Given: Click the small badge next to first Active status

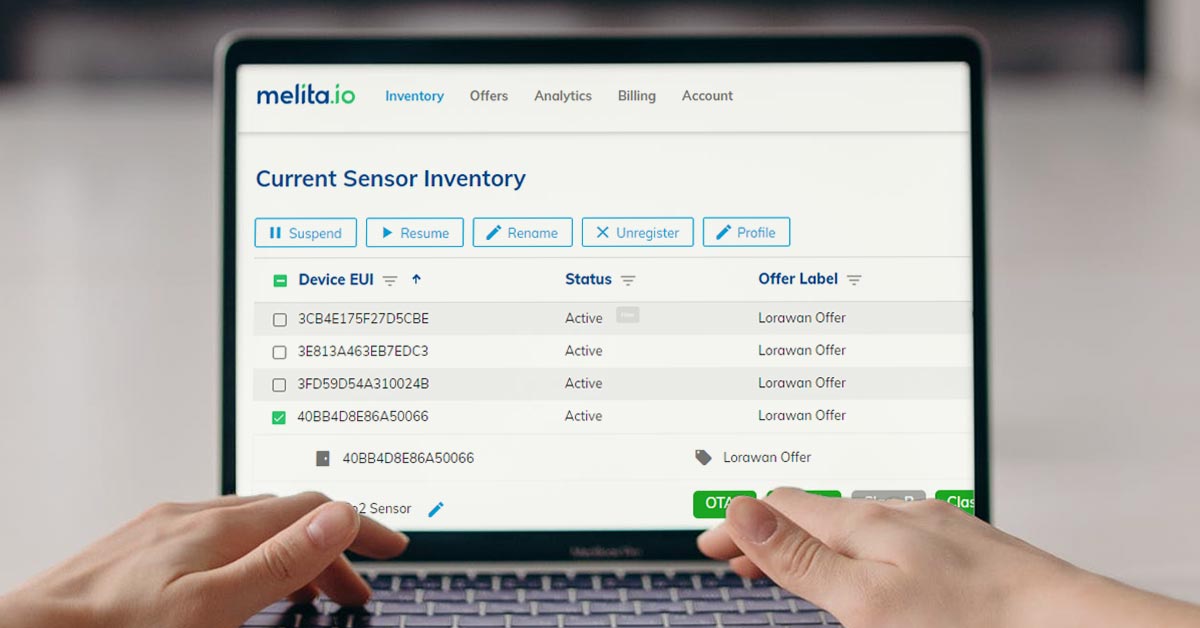Looking at the screenshot, I should (627, 314).
